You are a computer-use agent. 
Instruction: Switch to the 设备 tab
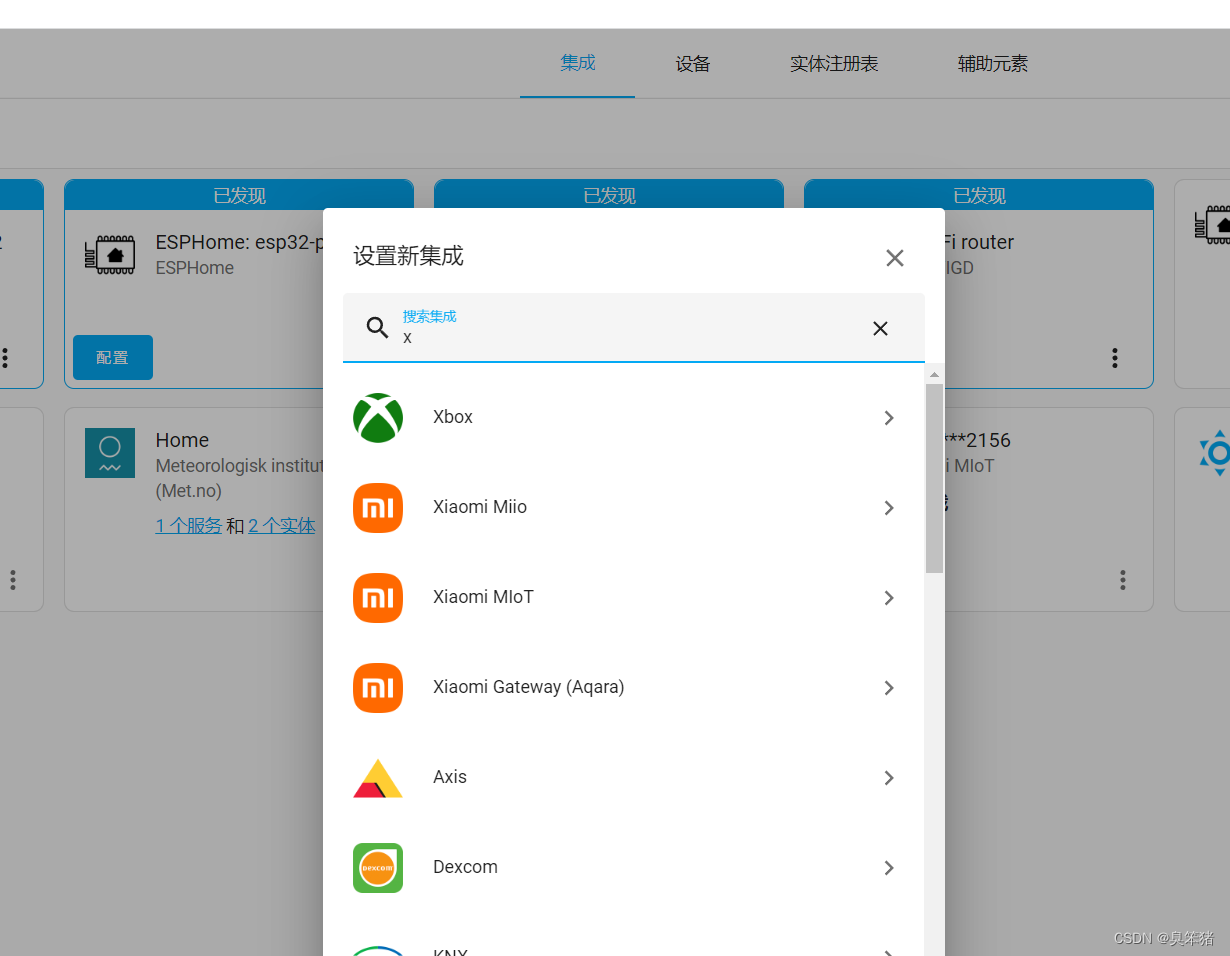pyautogui.click(x=693, y=64)
